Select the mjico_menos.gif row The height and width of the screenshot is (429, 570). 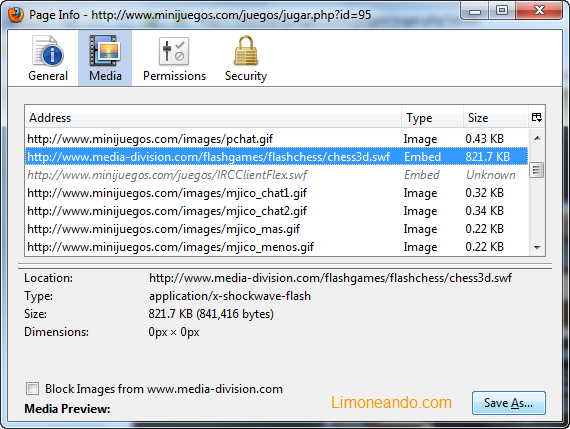(277, 247)
